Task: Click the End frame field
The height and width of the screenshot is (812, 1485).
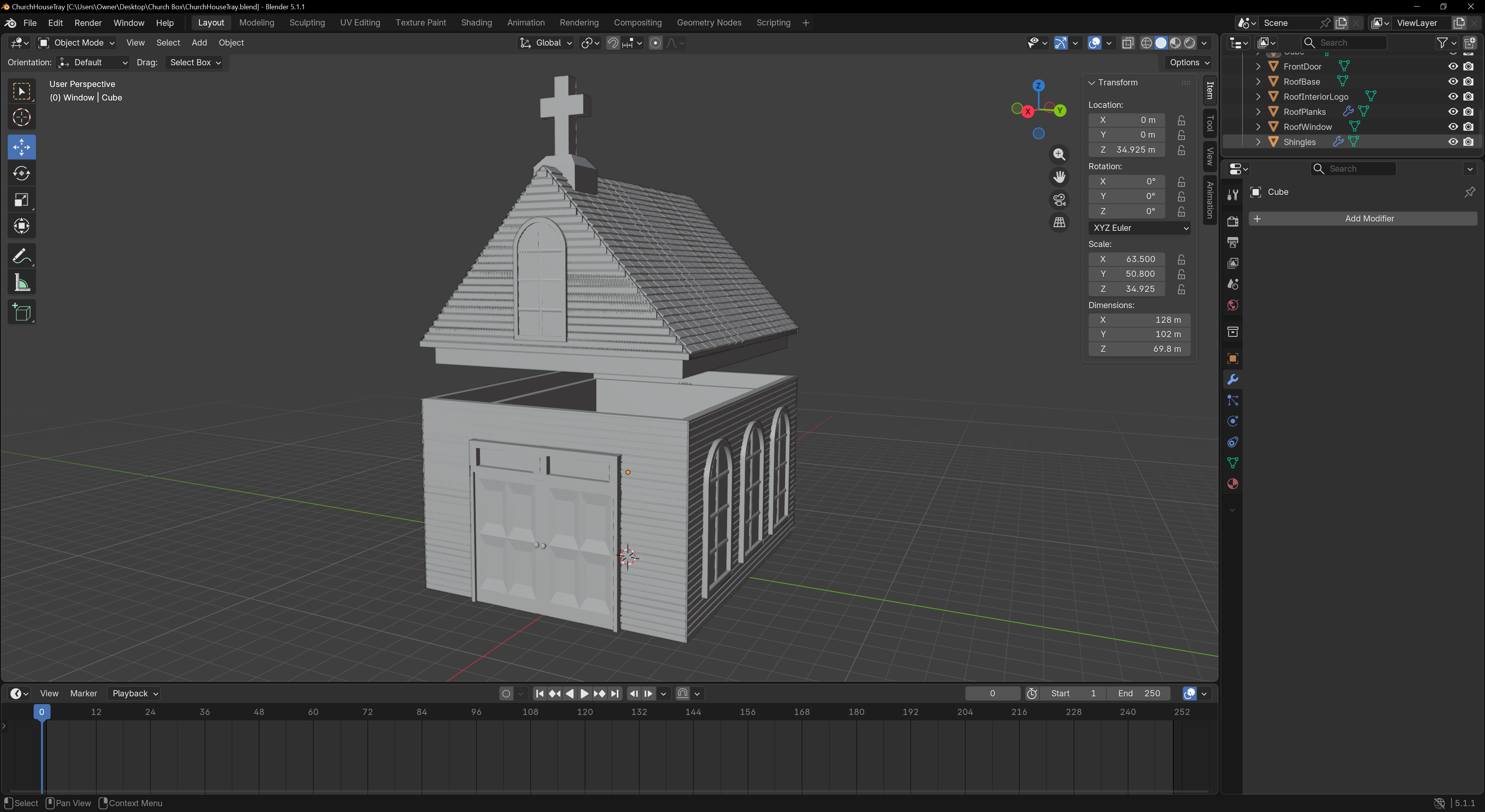Action: (1138, 693)
